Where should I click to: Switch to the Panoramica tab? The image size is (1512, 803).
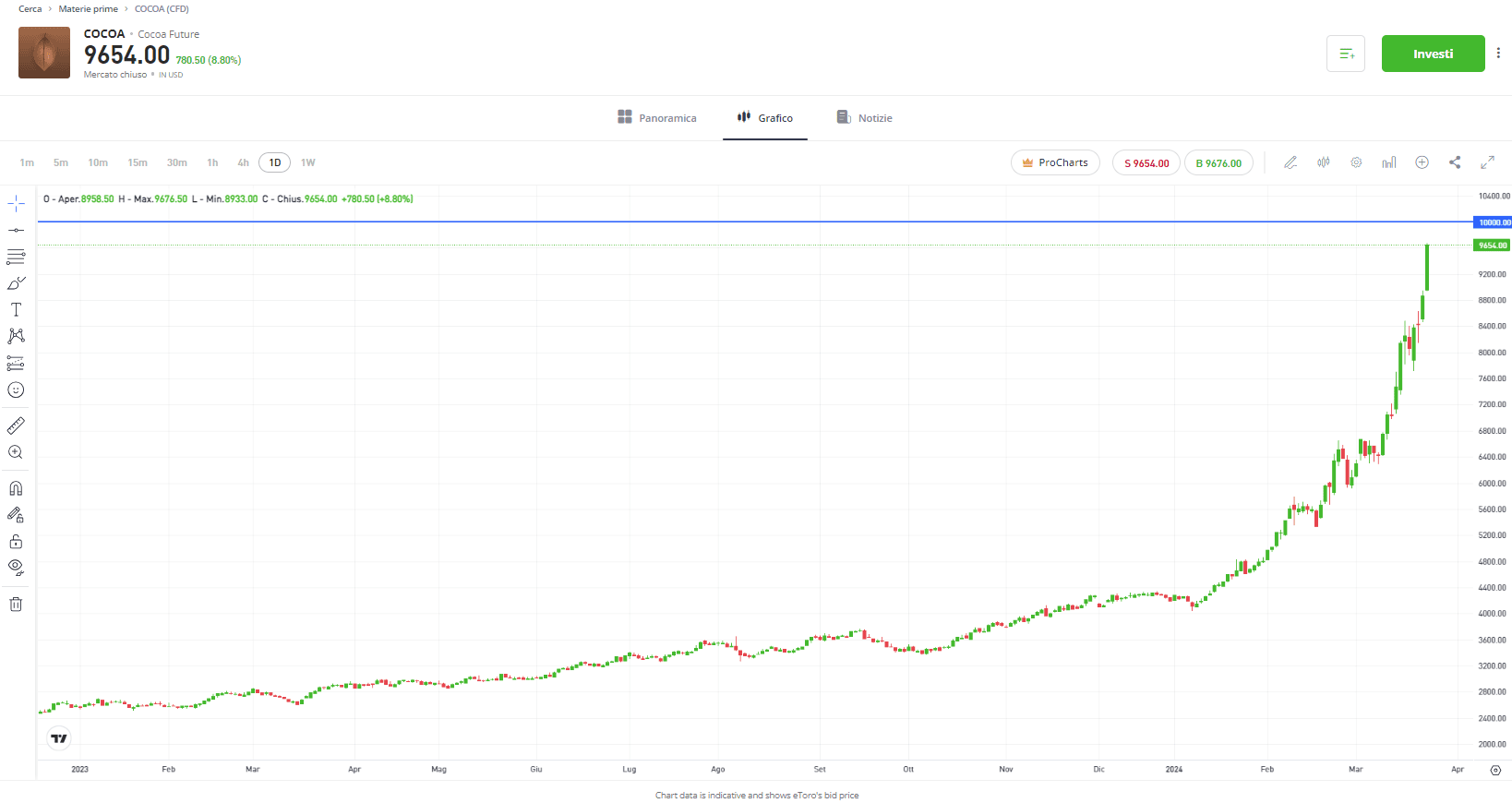pyautogui.click(x=657, y=118)
